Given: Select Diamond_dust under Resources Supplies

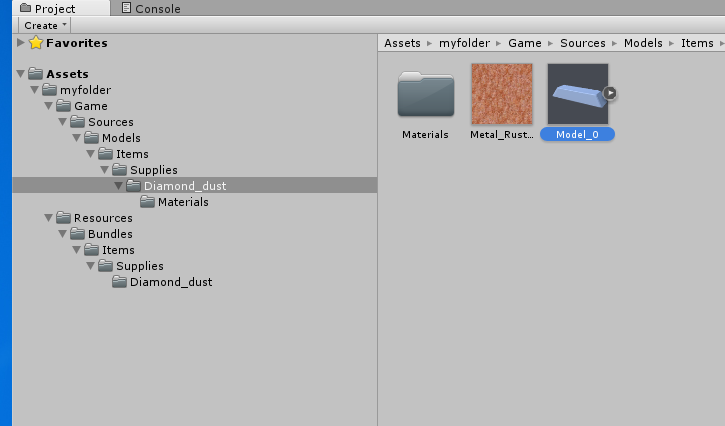Looking at the screenshot, I should point(170,282).
